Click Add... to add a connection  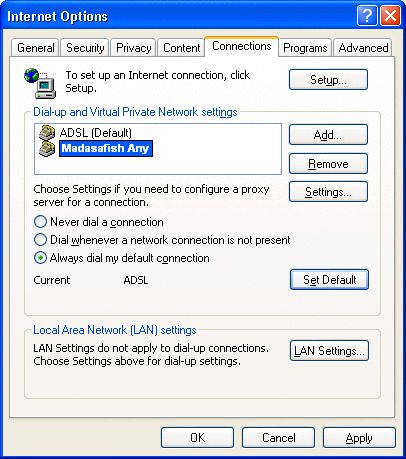coord(328,135)
